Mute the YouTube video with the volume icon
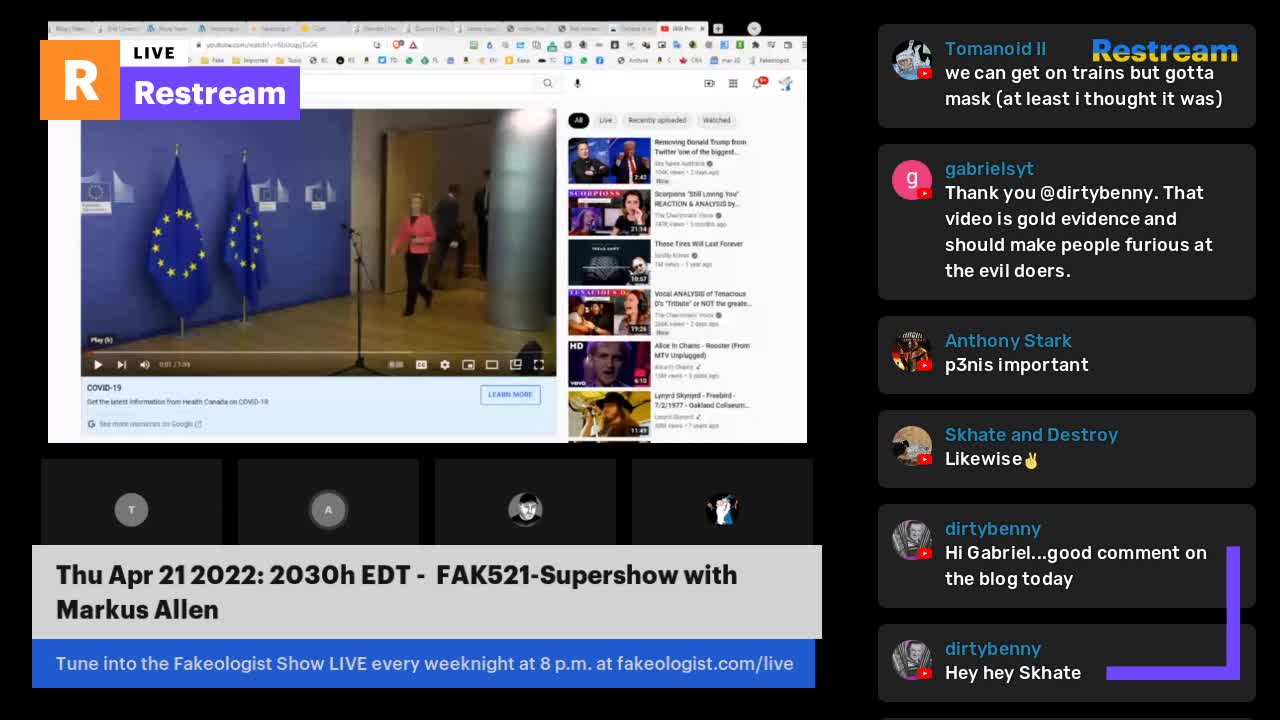This screenshot has width=1280, height=720. [x=145, y=365]
